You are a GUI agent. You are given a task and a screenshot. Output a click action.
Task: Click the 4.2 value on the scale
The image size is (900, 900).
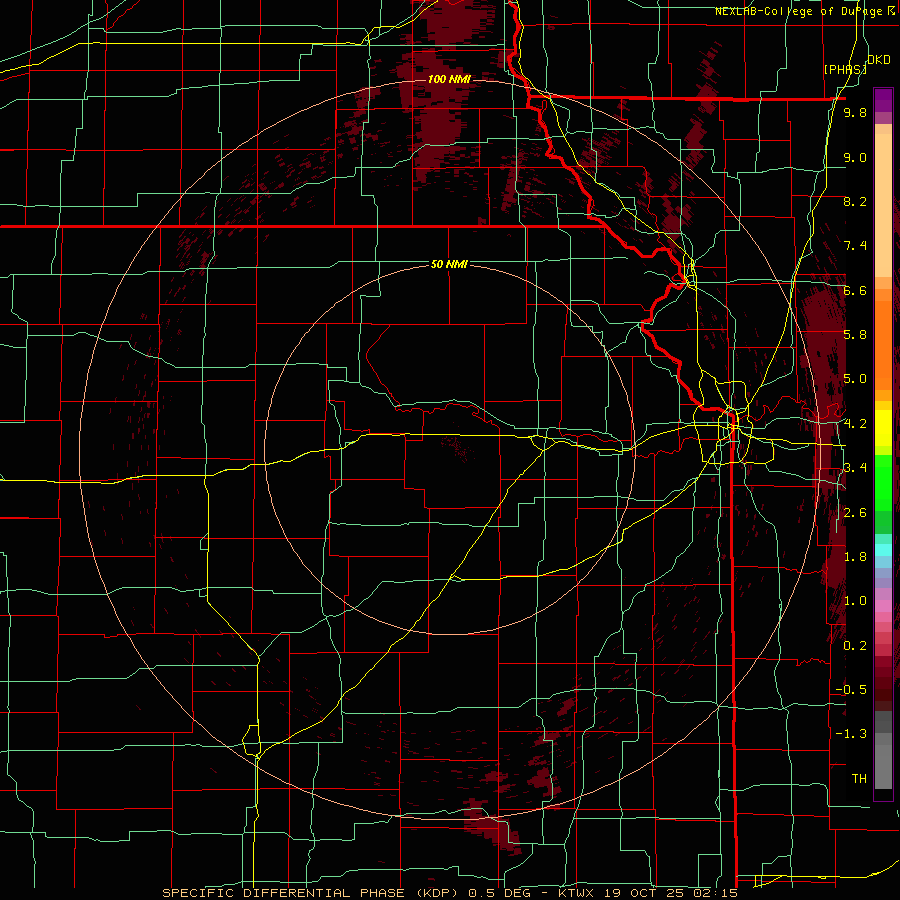tap(855, 424)
